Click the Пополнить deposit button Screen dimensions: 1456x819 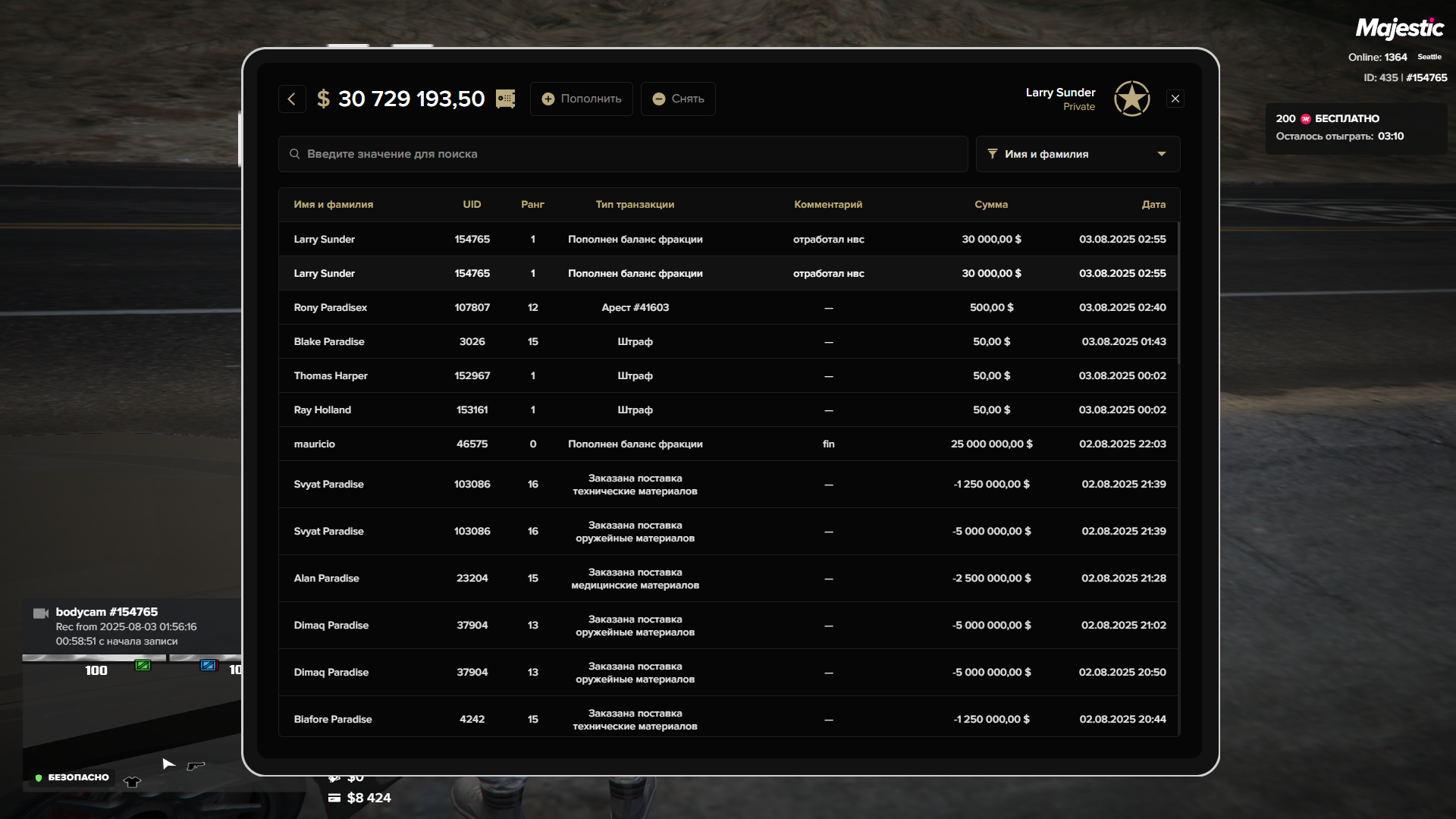coord(582,99)
